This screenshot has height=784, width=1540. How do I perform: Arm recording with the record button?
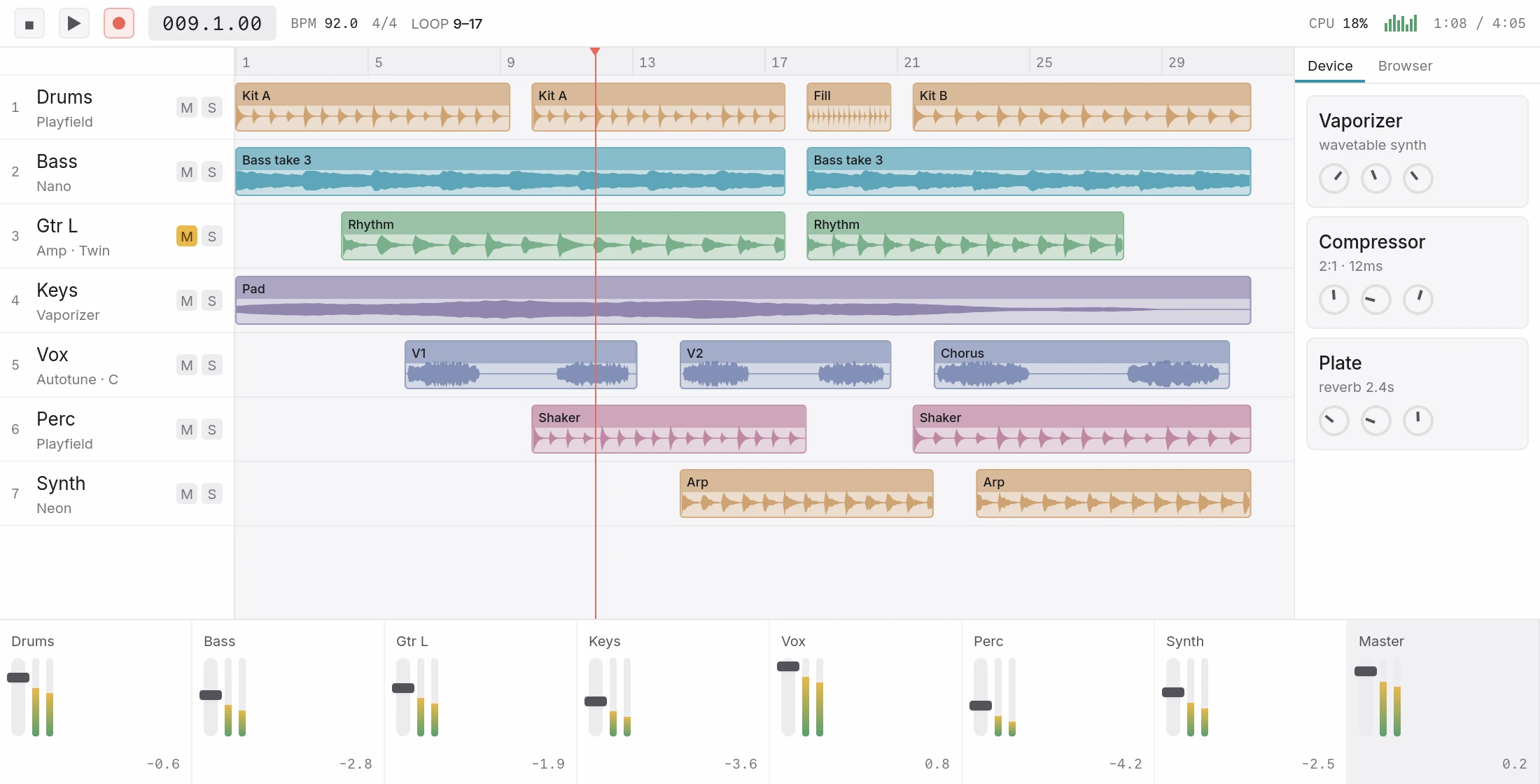pyautogui.click(x=119, y=24)
